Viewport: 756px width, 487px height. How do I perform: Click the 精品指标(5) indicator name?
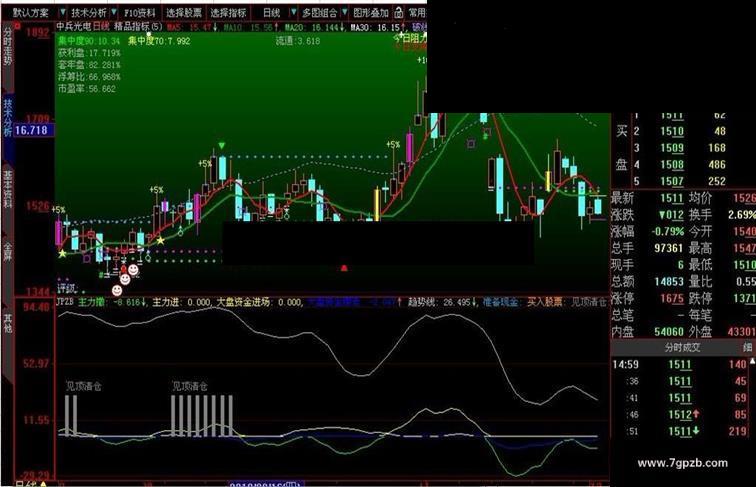point(138,26)
